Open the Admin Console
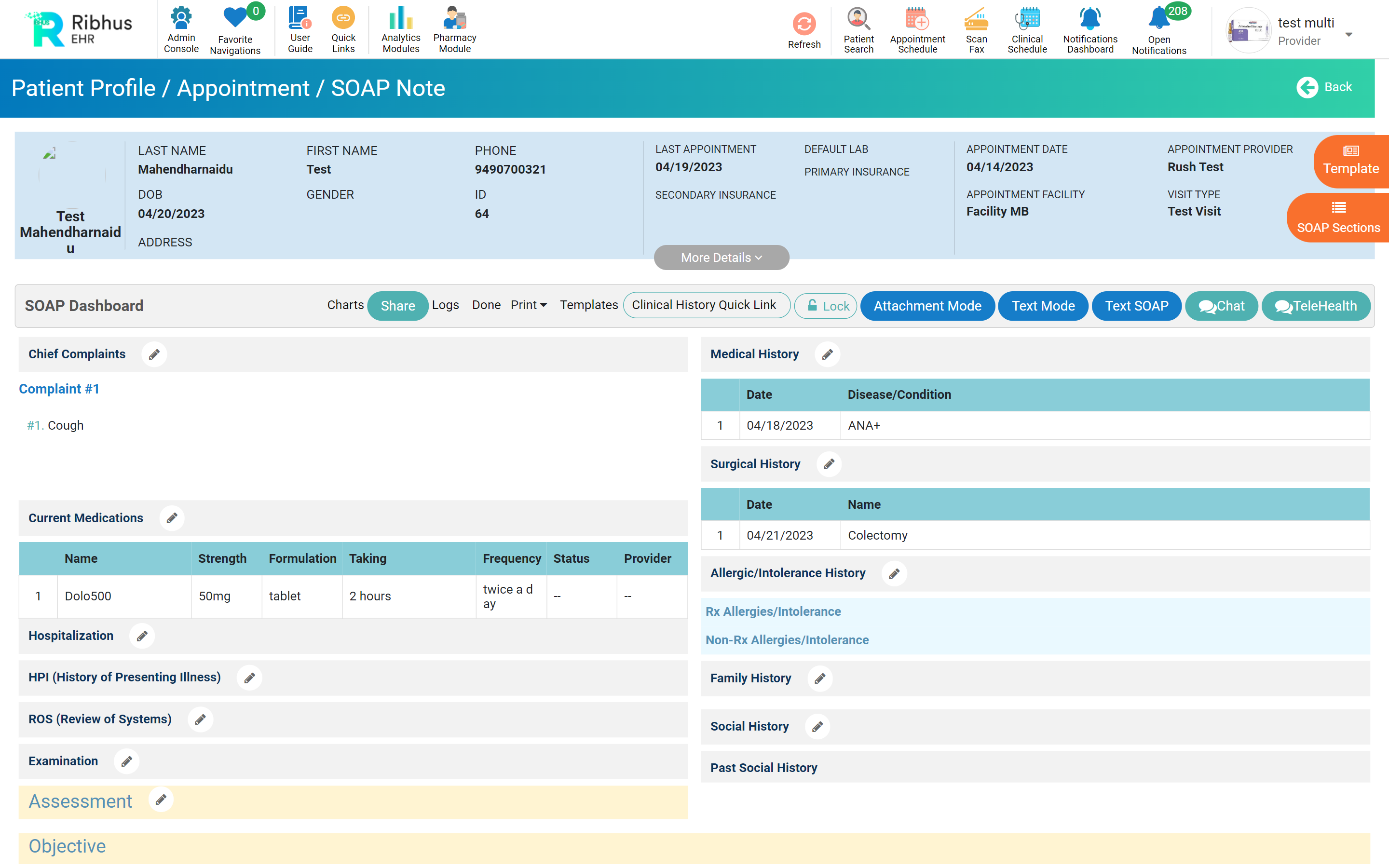Screen dimensions: 1389x868 click(x=181, y=29)
